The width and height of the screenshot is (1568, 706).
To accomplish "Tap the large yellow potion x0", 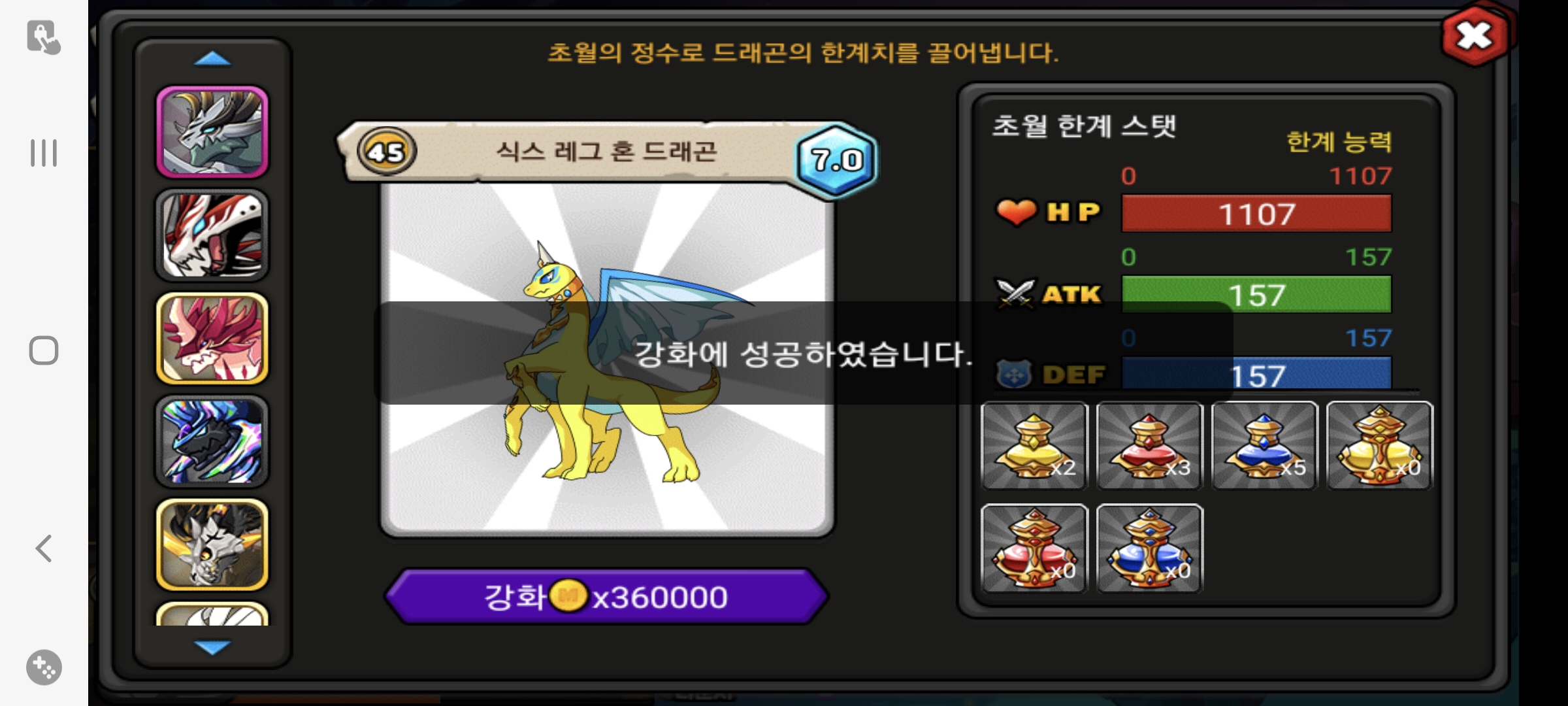I will click(1380, 445).
